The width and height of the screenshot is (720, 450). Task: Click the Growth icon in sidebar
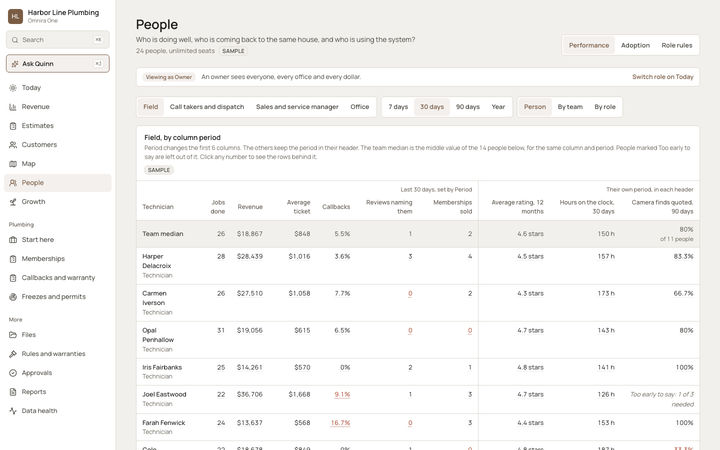coord(13,202)
